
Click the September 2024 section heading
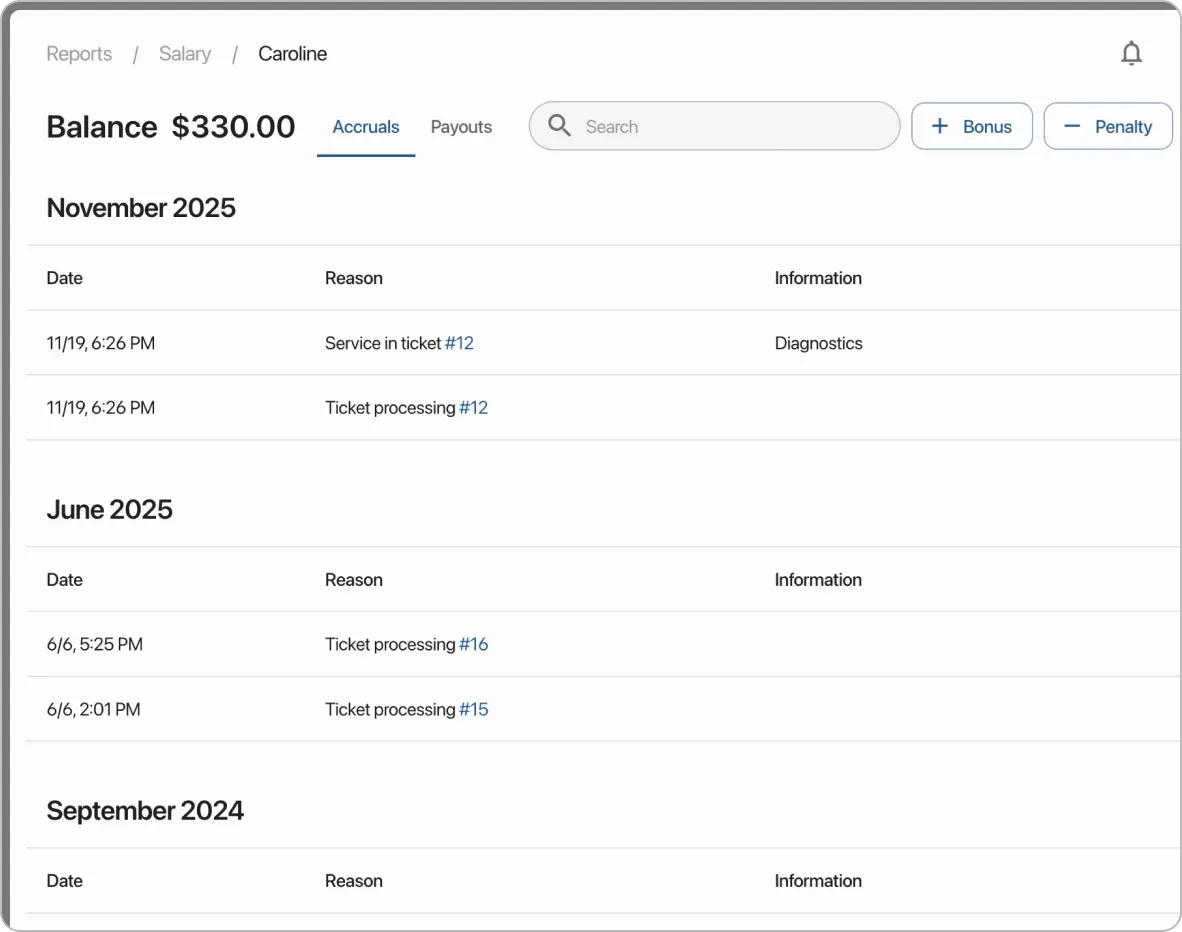(x=145, y=810)
